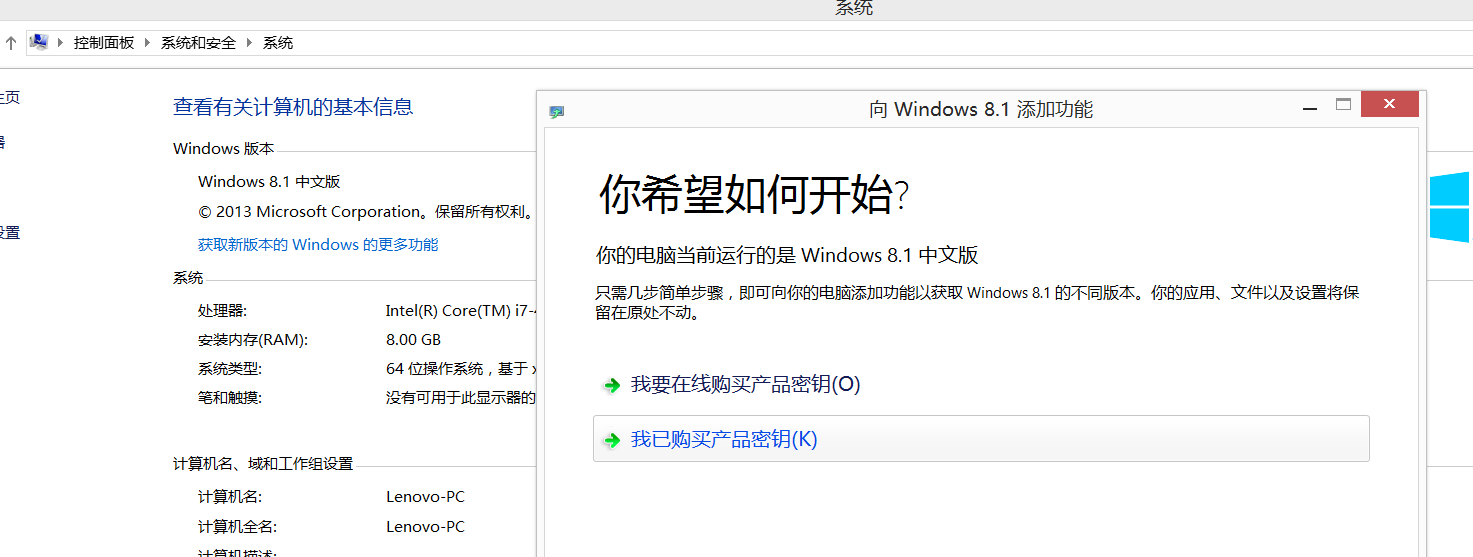The height and width of the screenshot is (557, 1473).
Task: Click 你的电脑当前运行的是 Windows 8.1 中文版 text
Action: pyautogui.click(x=787, y=255)
